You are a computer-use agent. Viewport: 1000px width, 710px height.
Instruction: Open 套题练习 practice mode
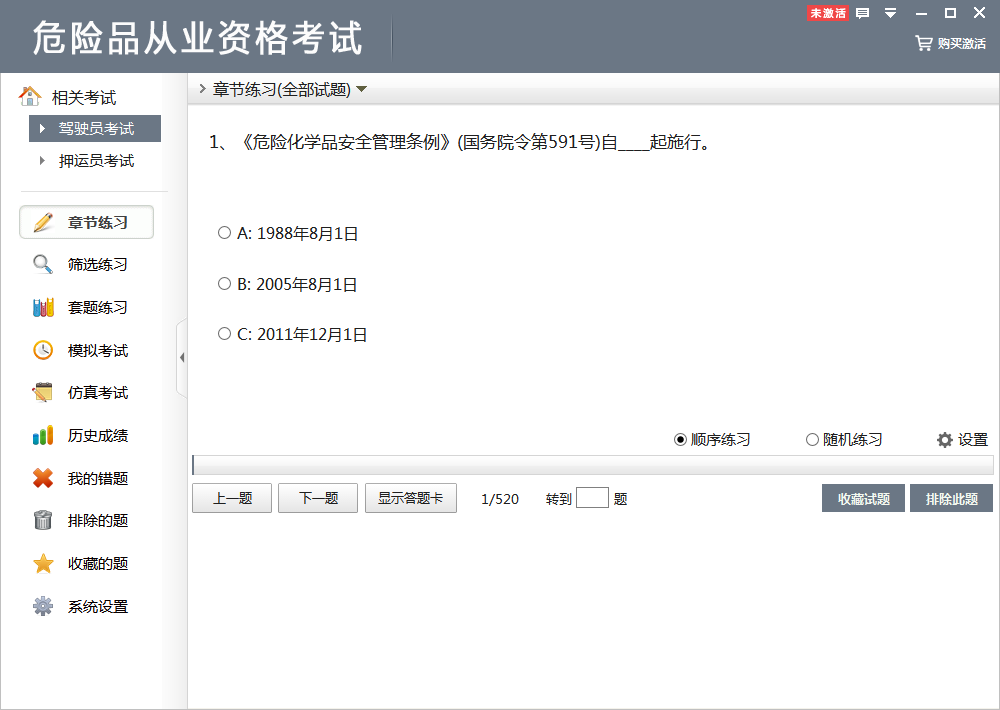[85, 307]
